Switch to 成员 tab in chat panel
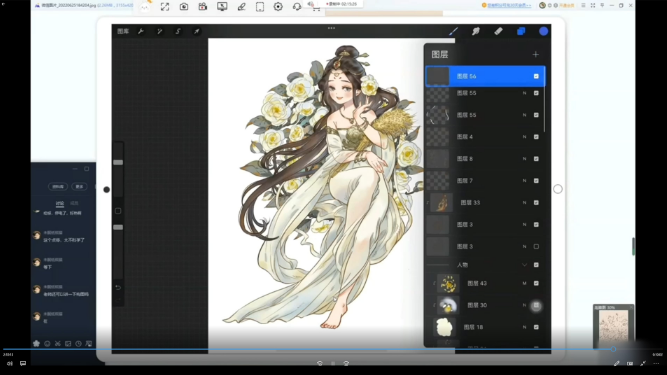 (74, 204)
